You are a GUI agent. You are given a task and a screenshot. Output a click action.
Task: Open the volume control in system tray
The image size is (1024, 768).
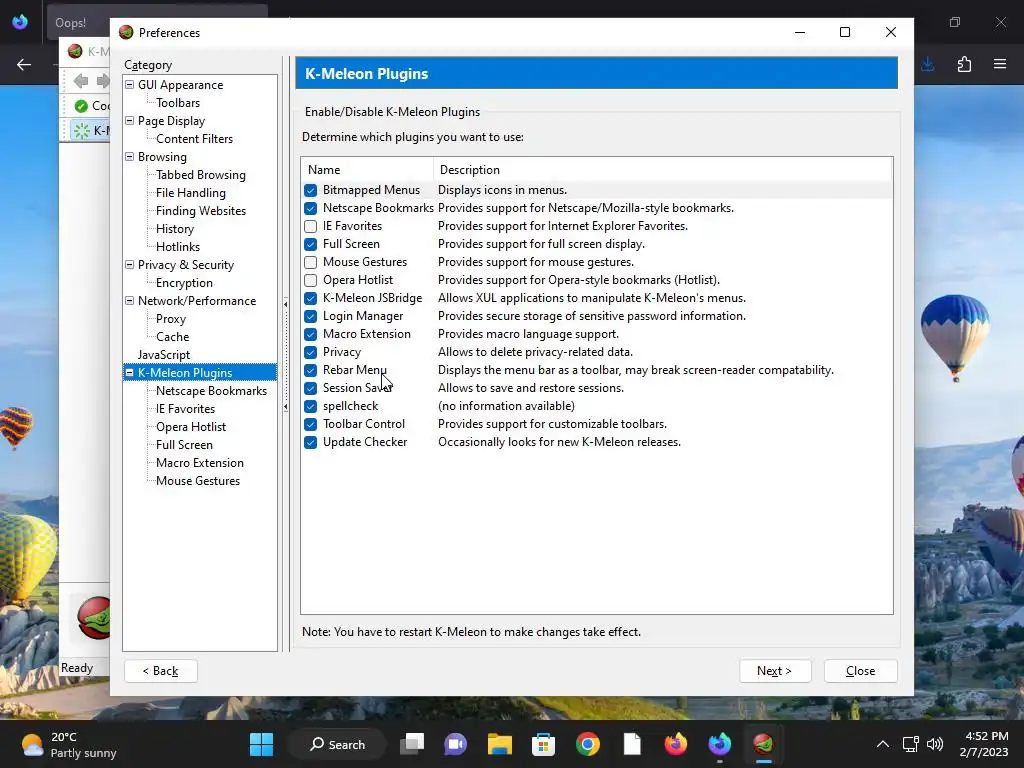coord(935,744)
